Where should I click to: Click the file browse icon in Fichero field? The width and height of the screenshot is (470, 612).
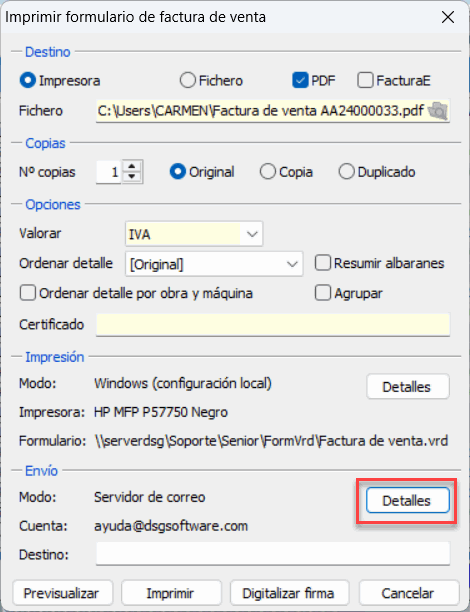point(438,111)
